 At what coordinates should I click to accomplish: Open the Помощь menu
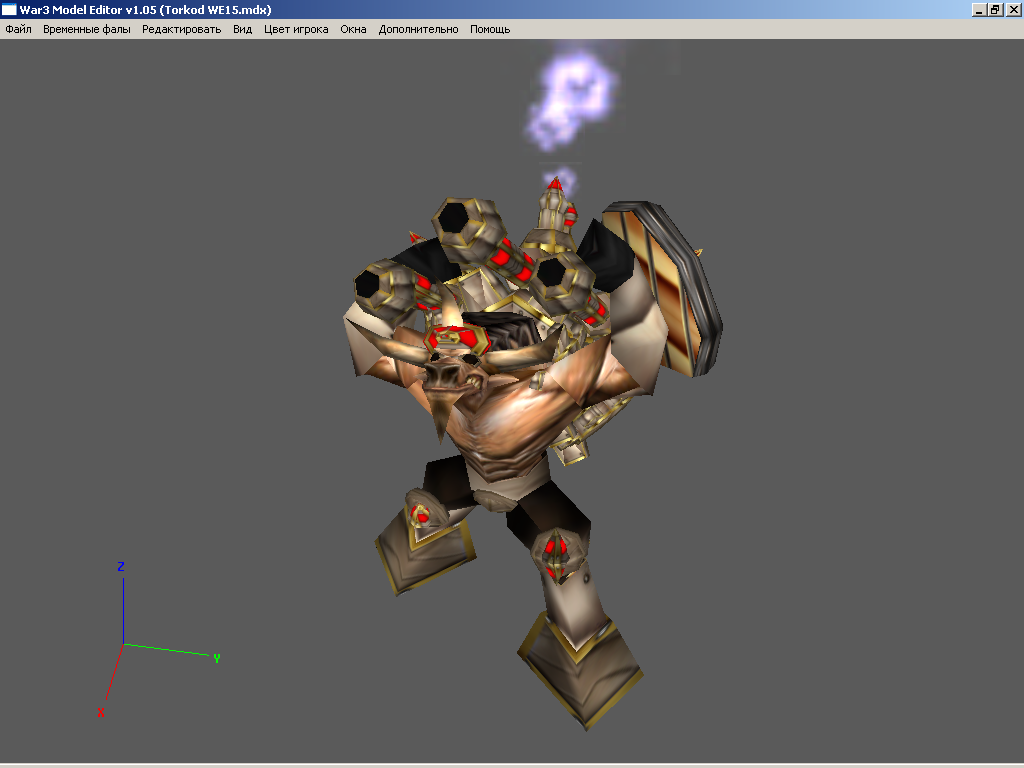click(490, 29)
